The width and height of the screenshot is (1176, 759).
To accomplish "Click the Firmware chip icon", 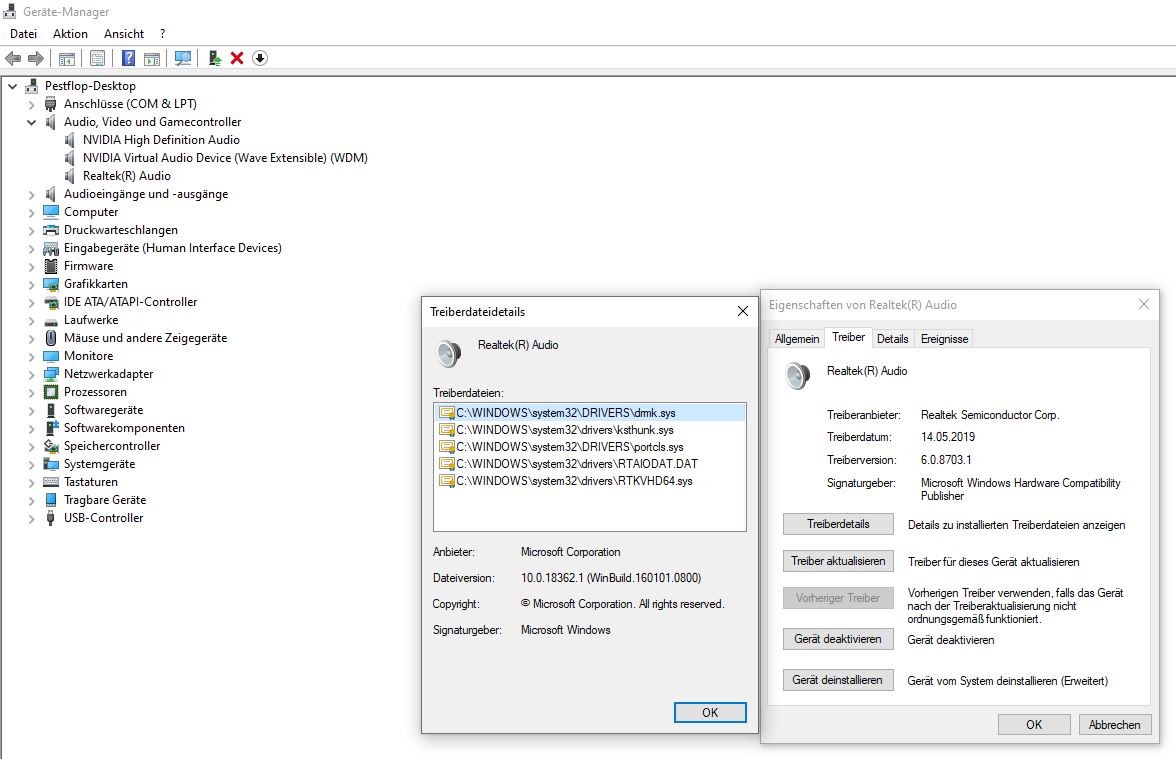I will pos(51,266).
